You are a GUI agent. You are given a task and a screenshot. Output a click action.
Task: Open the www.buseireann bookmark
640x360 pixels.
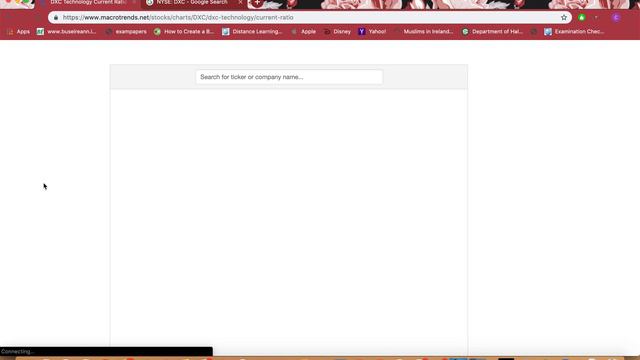67,31
